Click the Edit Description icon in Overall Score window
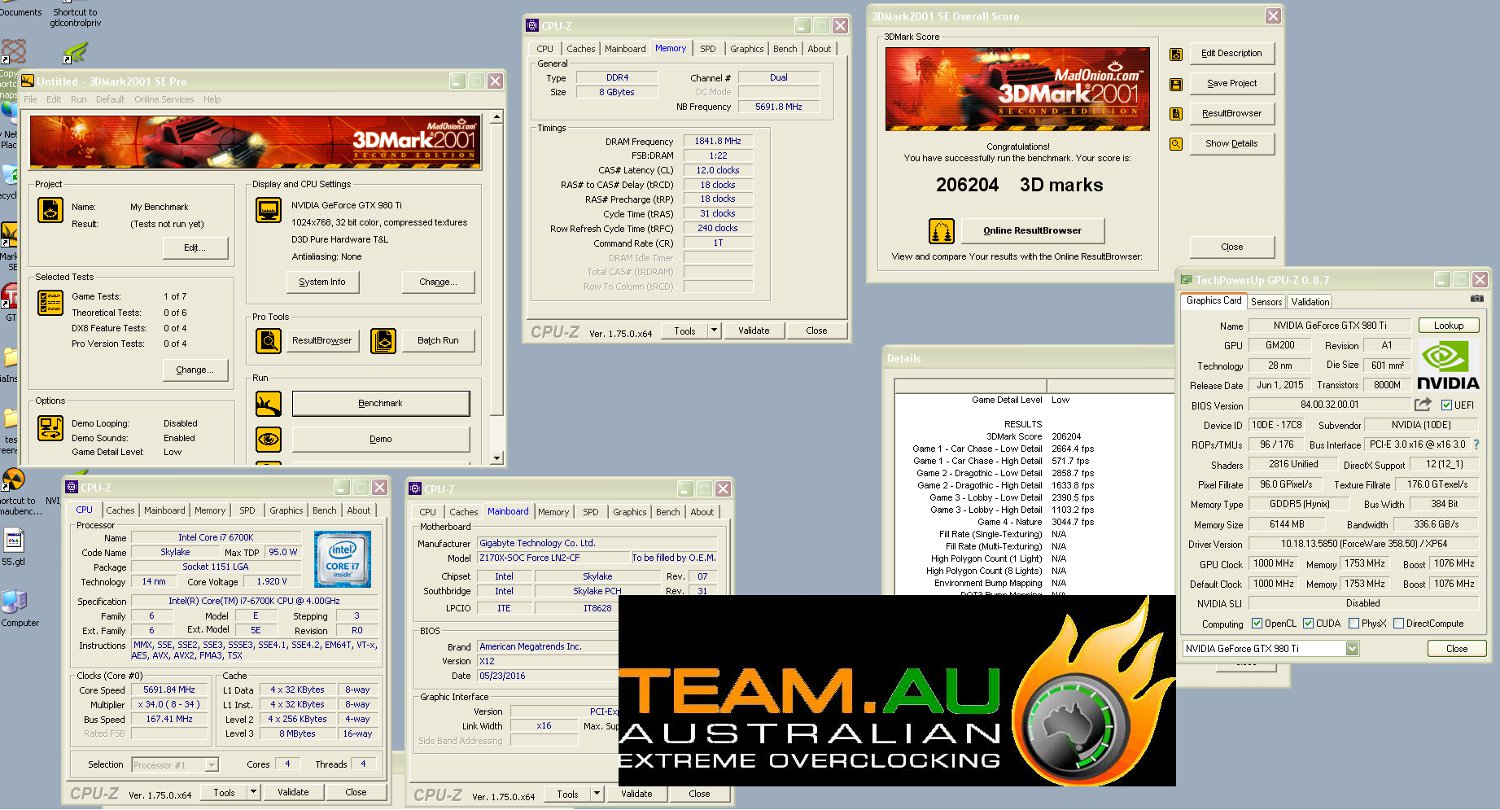The height and width of the screenshot is (810, 1500). [x=1176, y=54]
